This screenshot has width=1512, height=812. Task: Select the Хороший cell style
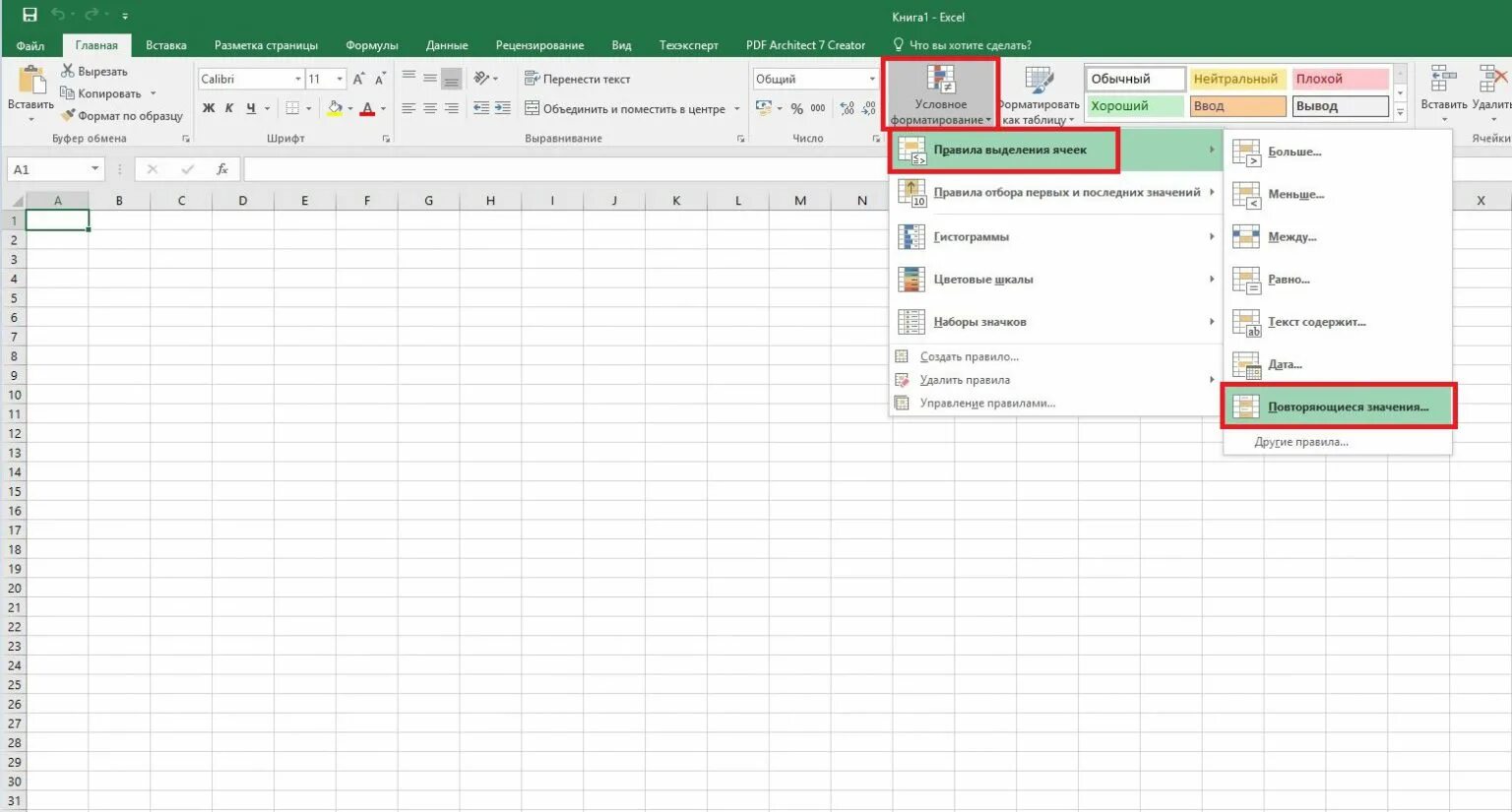click(1135, 106)
